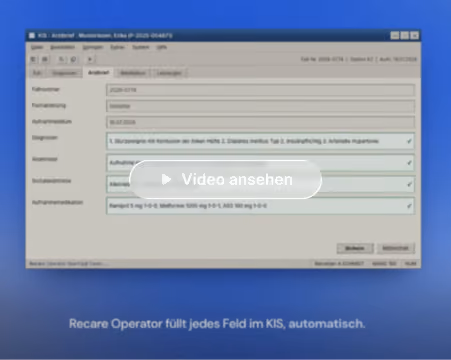Close the KIS Arztbrief window
The width and height of the screenshot is (451, 360).
tap(415, 35)
